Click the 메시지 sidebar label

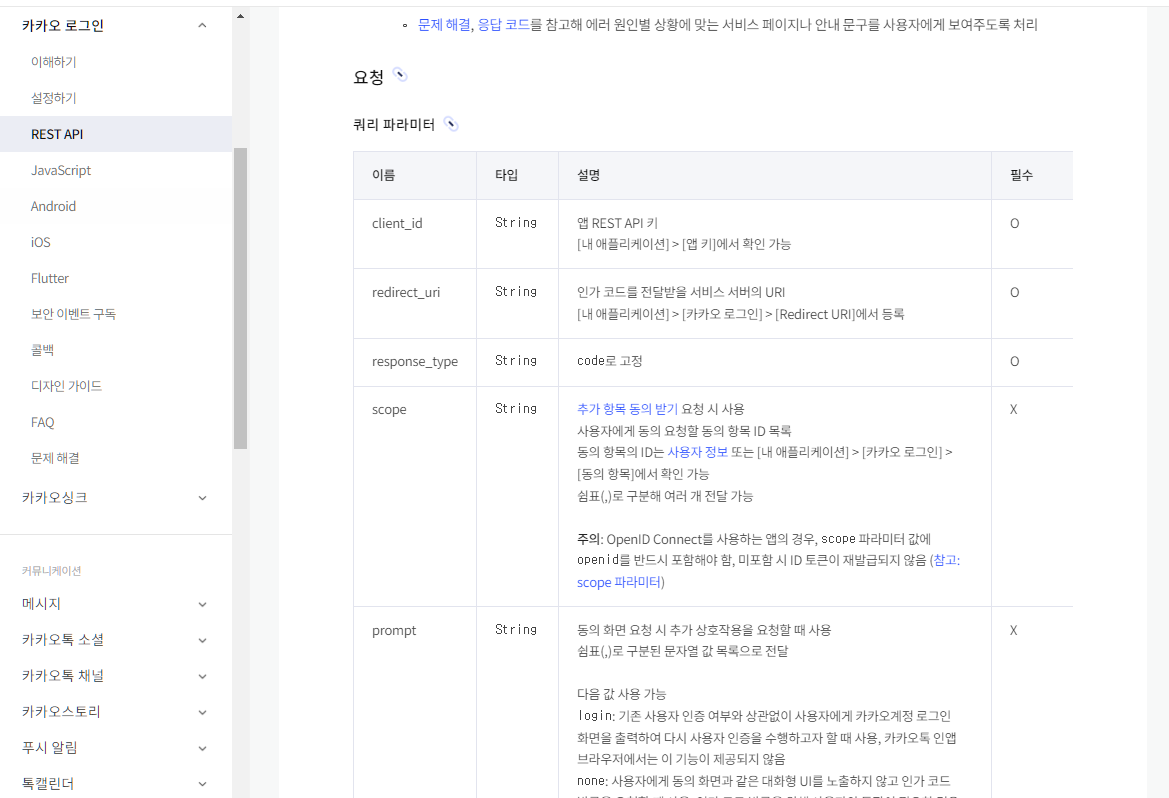pos(41,603)
